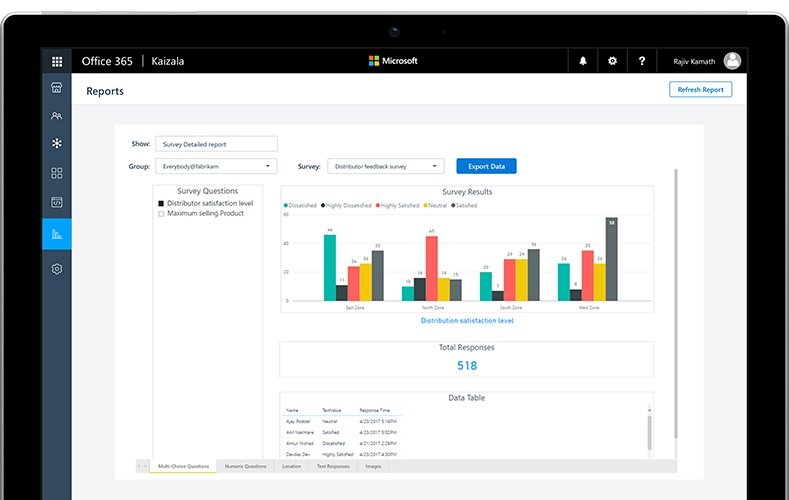
Task: Switch to the Text Responses tab
Action: [333, 466]
